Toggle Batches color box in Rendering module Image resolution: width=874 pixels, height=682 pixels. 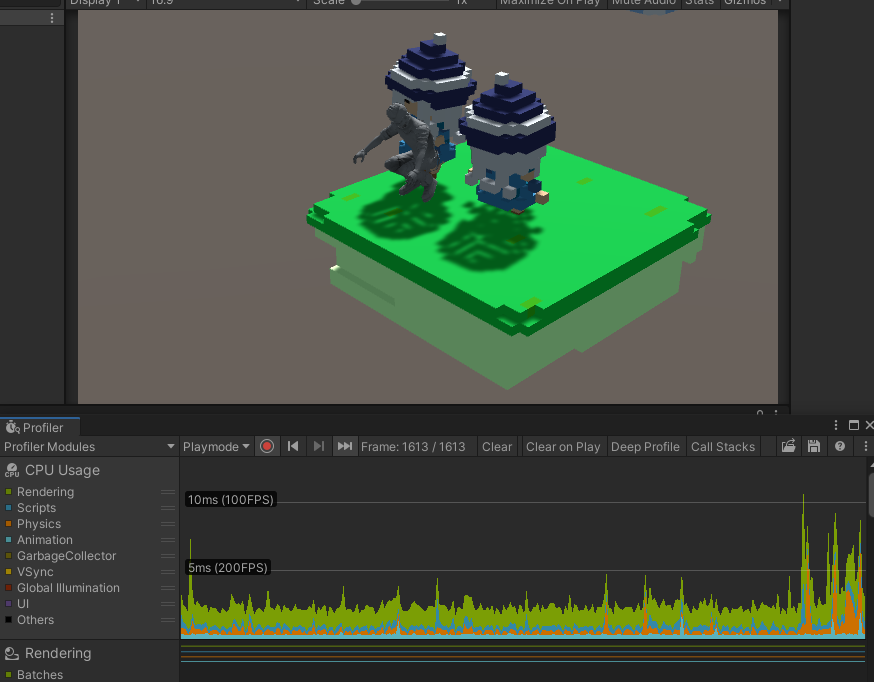click(x=8, y=674)
